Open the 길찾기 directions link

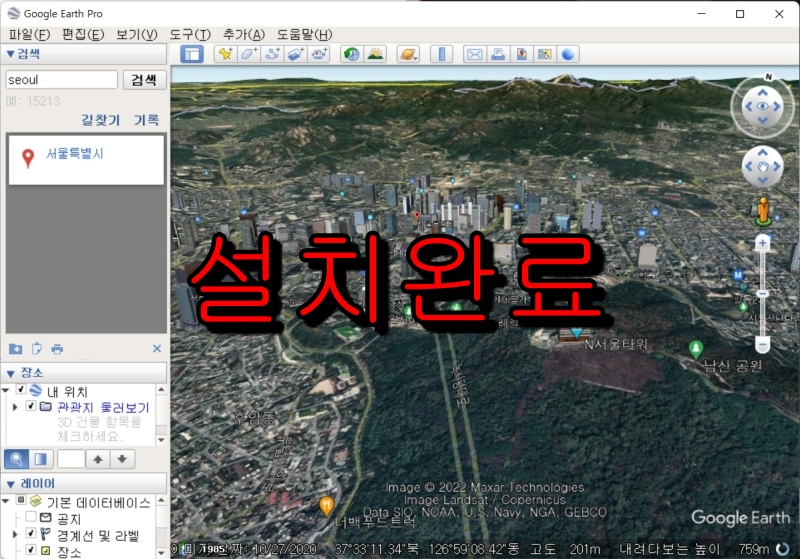101,120
